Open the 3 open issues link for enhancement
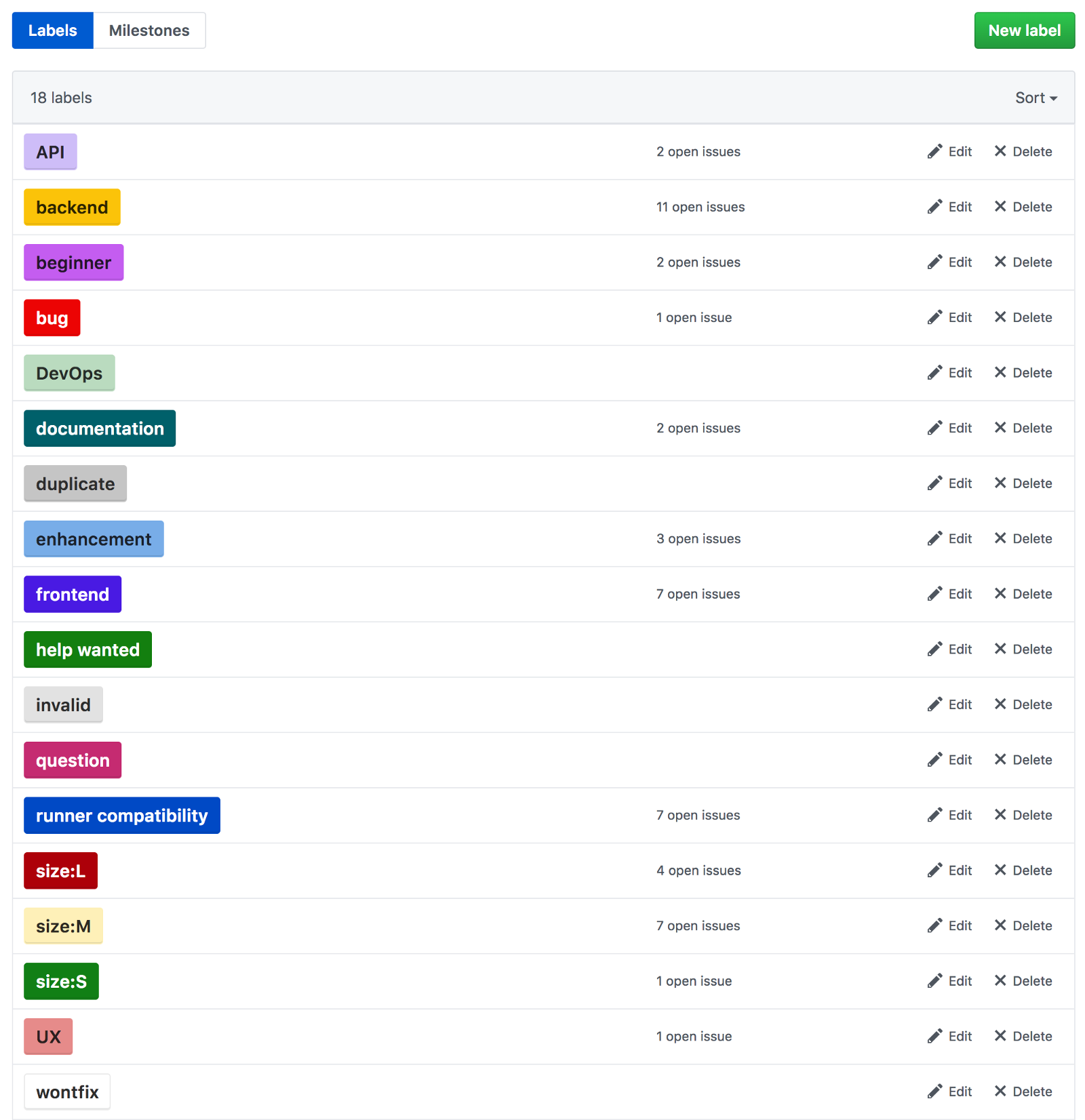Screen dimensions: 1085x1120 pos(698,539)
